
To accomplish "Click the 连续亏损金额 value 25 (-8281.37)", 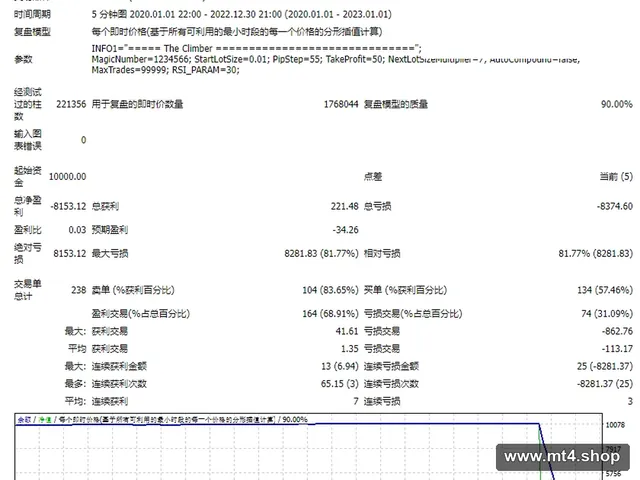I will tap(605, 366).
